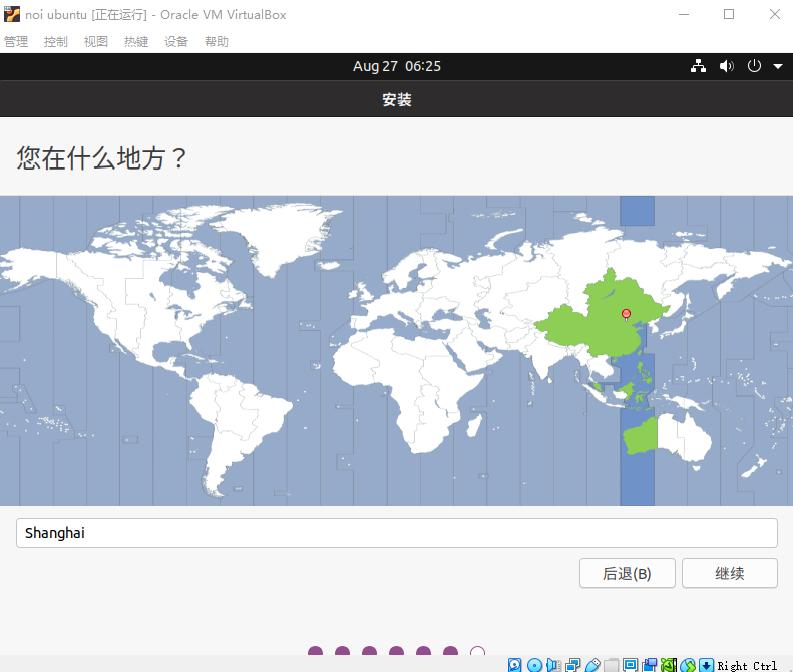Click the Shanghai timezone text field
Screen dimensions: 793x672
tap(396, 533)
